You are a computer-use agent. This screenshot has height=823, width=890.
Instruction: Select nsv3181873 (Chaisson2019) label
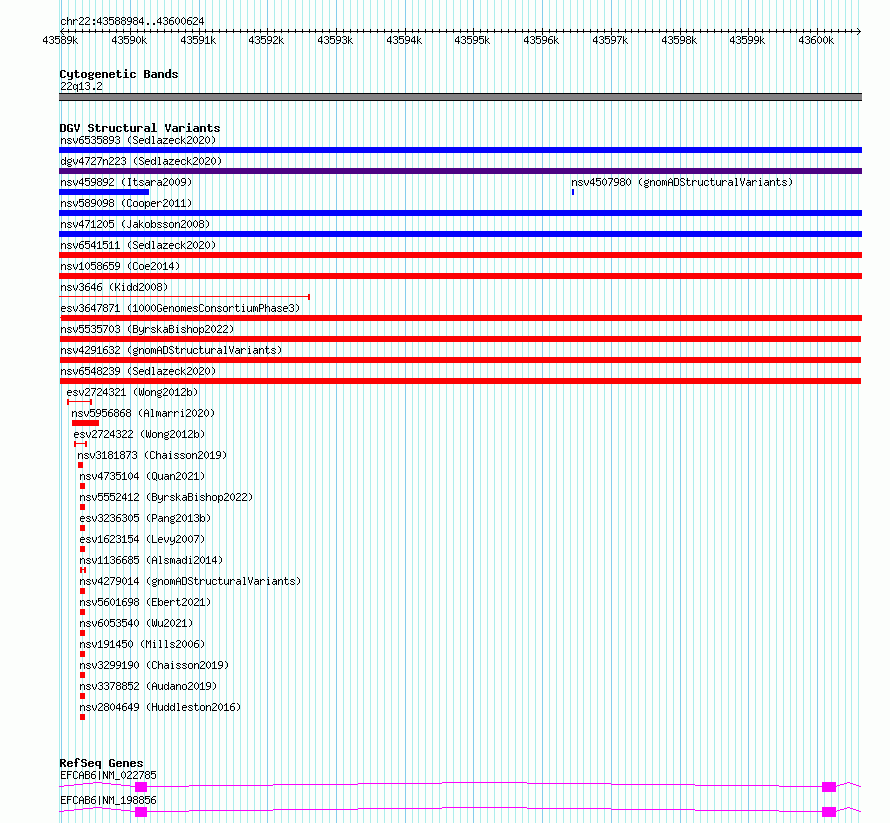pyautogui.click(x=152, y=455)
